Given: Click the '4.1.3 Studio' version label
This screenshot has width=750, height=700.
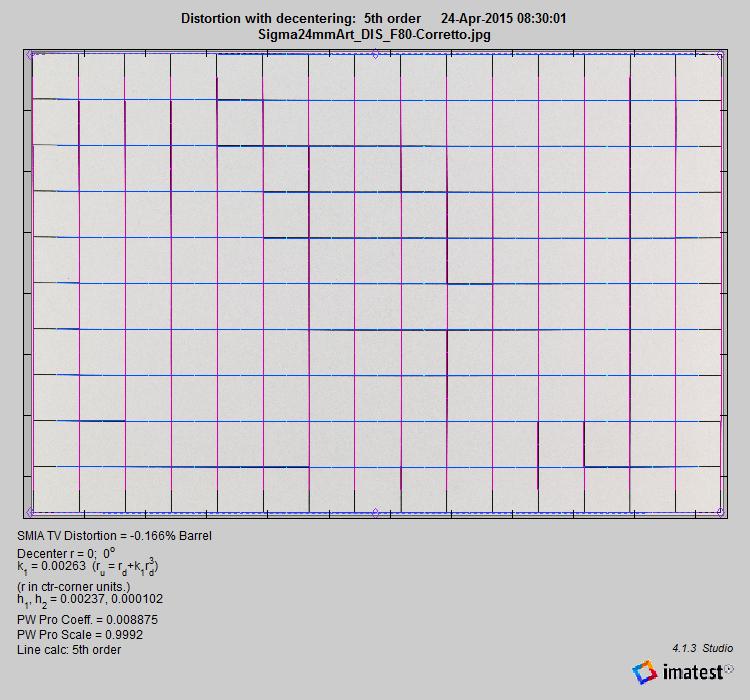Looking at the screenshot, I should pos(702,648).
